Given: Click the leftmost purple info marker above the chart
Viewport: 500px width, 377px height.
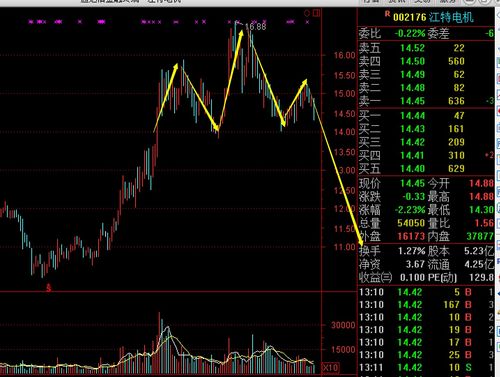Looking at the screenshot, I should tap(31, 22).
